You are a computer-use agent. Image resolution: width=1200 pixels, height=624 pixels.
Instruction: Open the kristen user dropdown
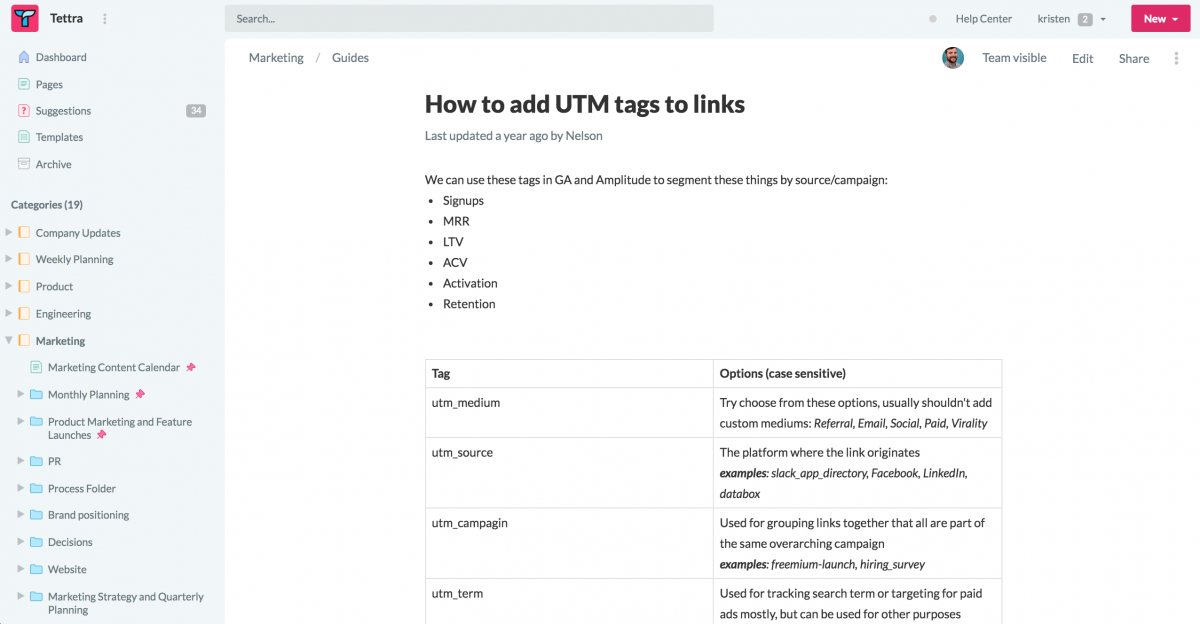[x=1072, y=19]
